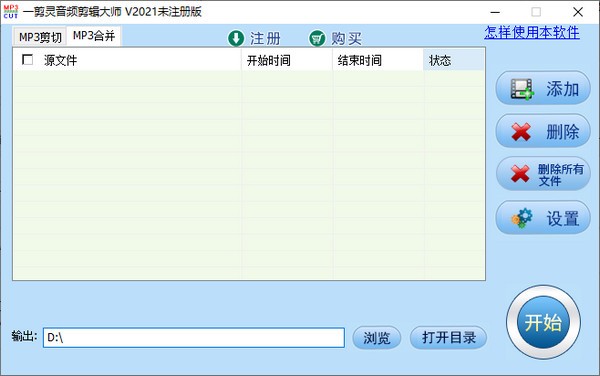This screenshot has width=600, height=376.
Task: Click the green download icon beside 注册
Action: 236,38
